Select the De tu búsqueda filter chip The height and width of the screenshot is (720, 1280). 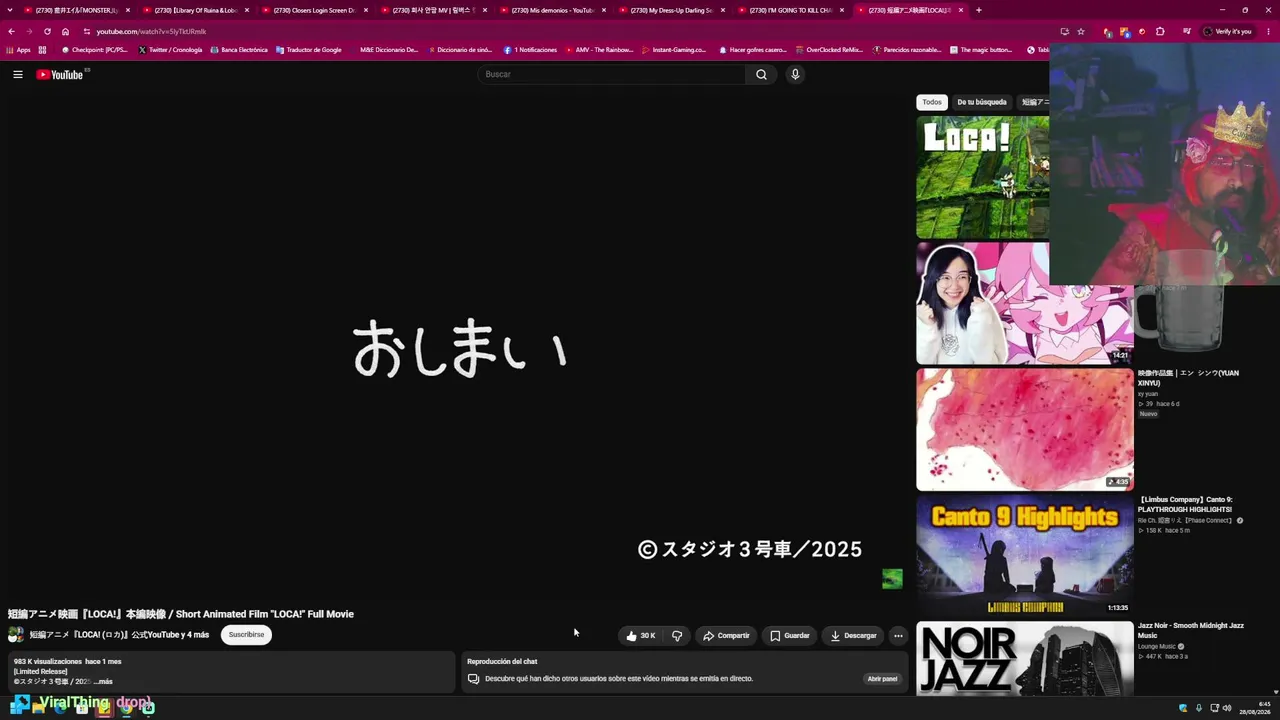coord(982,102)
